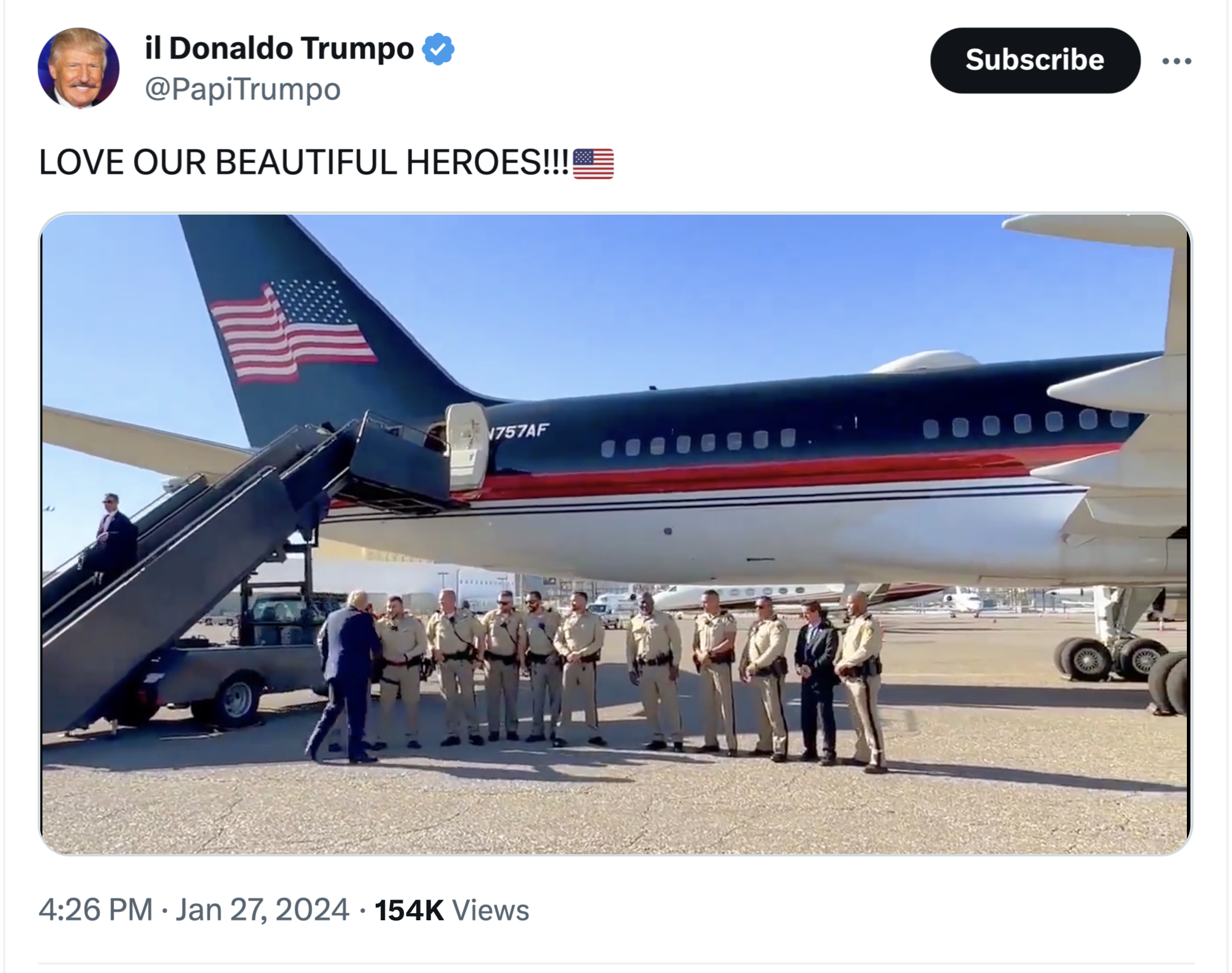This screenshot has width=1232, height=973.
Task: Click the N757AF registration on fuselage
Action: pos(519,431)
